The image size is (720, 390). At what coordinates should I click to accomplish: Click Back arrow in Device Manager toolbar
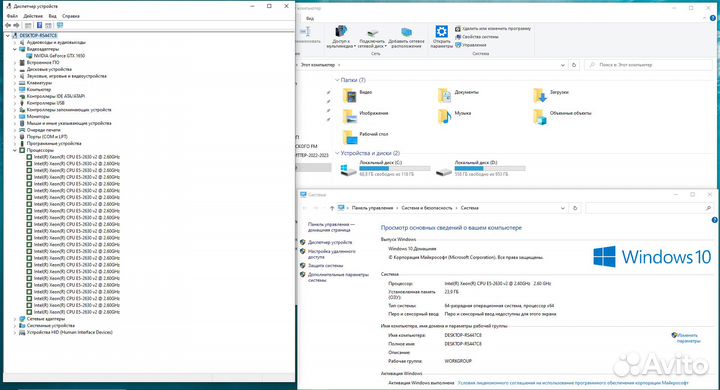(x=8, y=25)
